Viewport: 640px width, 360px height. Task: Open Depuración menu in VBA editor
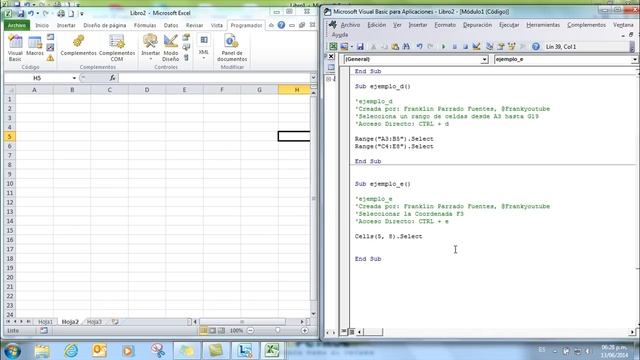(x=477, y=25)
